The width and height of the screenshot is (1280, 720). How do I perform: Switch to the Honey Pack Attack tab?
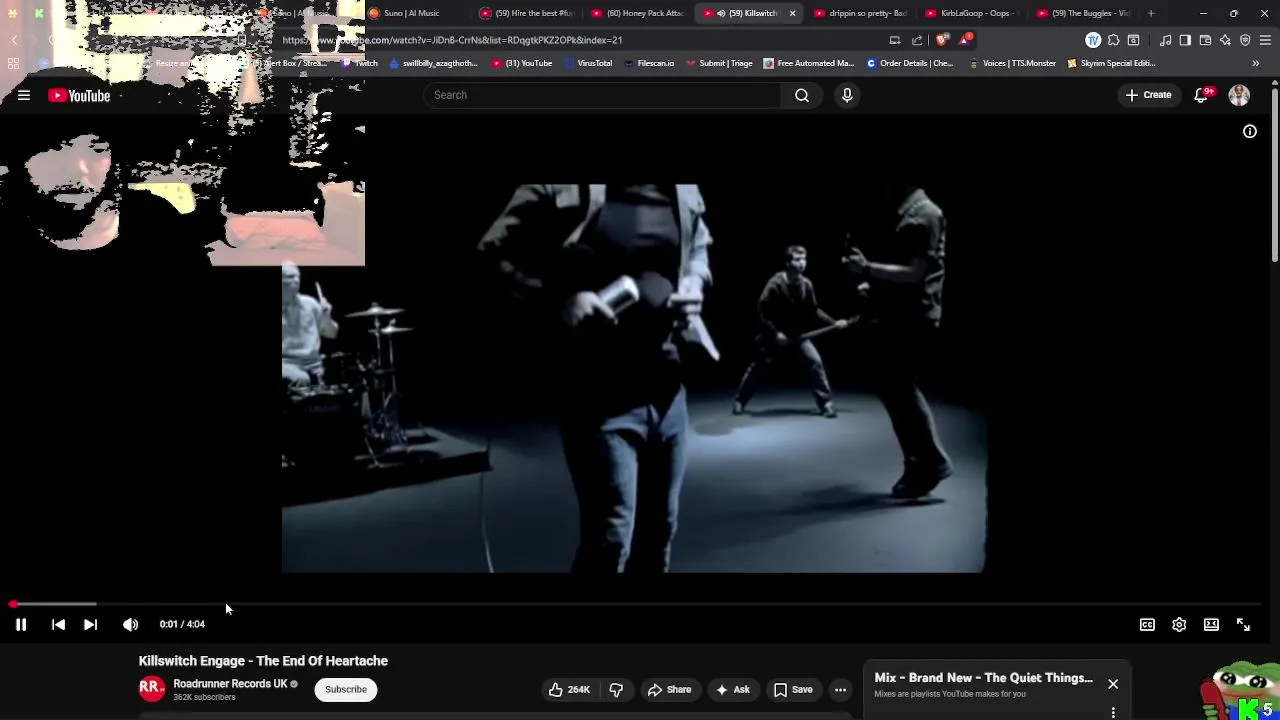pyautogui.click(x=640, y=13)
